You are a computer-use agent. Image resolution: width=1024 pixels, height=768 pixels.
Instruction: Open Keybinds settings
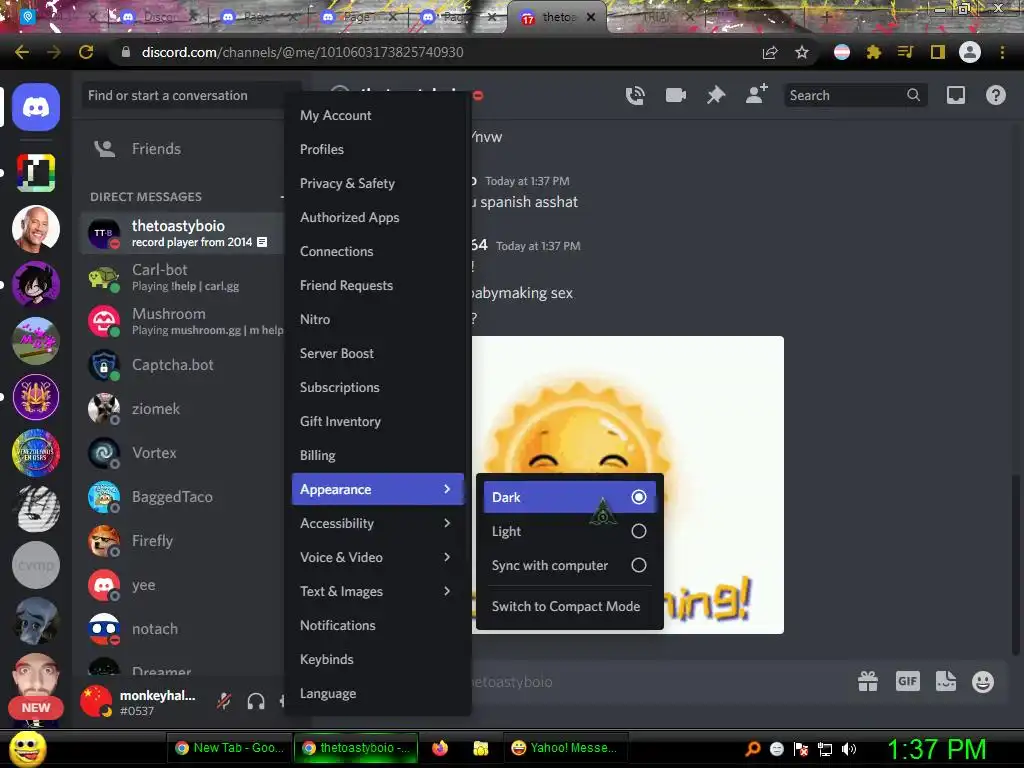click(377, 659)
